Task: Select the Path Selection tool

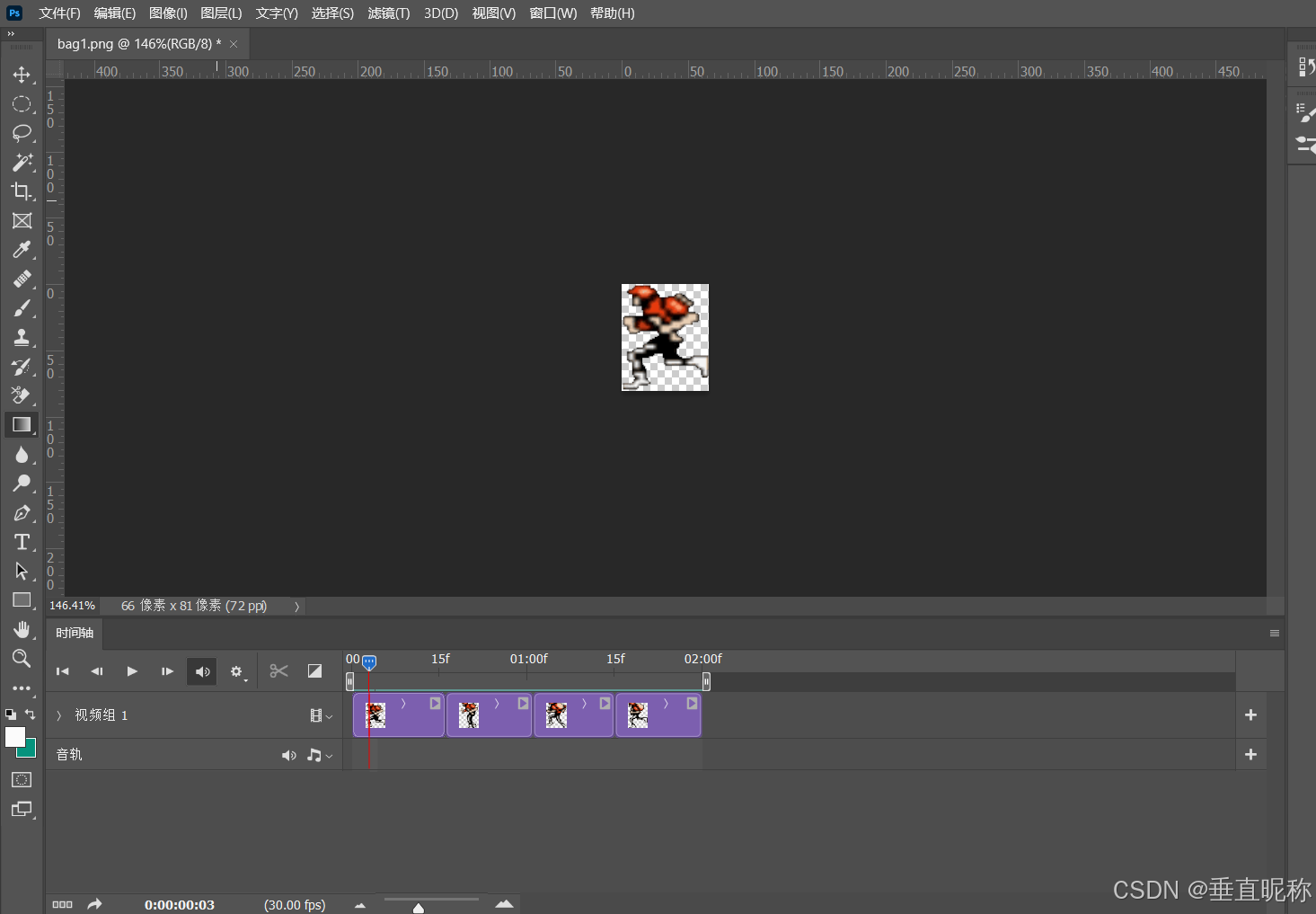Action: tap(22, 572)
